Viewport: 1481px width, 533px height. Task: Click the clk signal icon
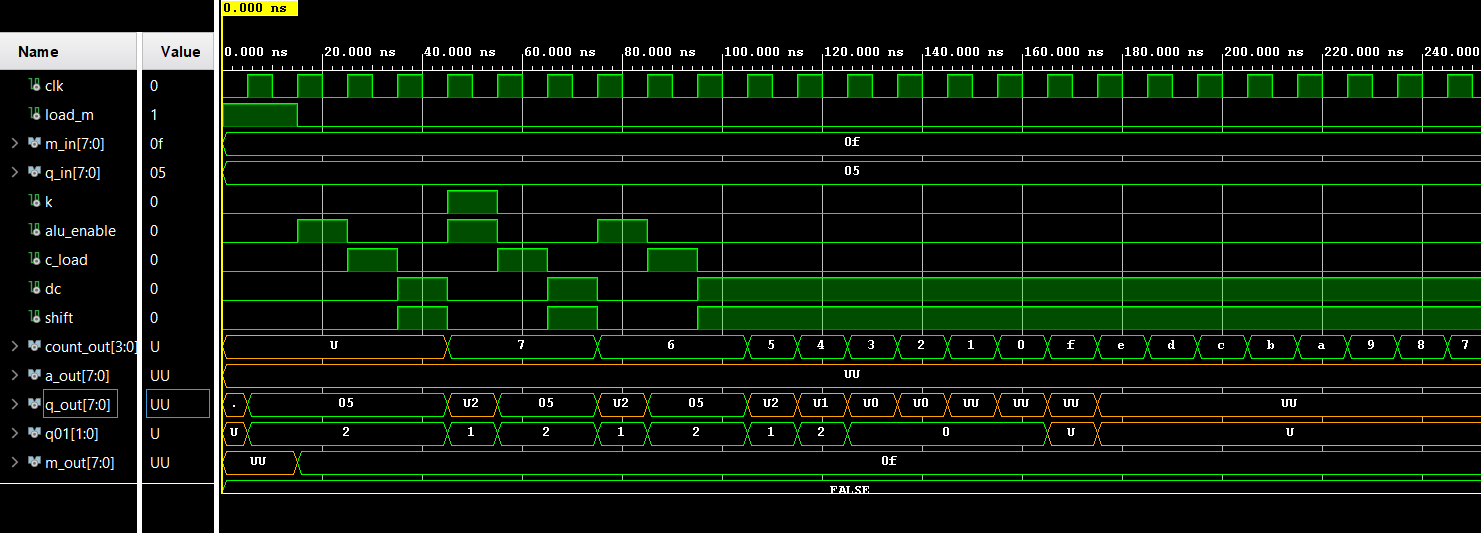(x=35, y=86)
